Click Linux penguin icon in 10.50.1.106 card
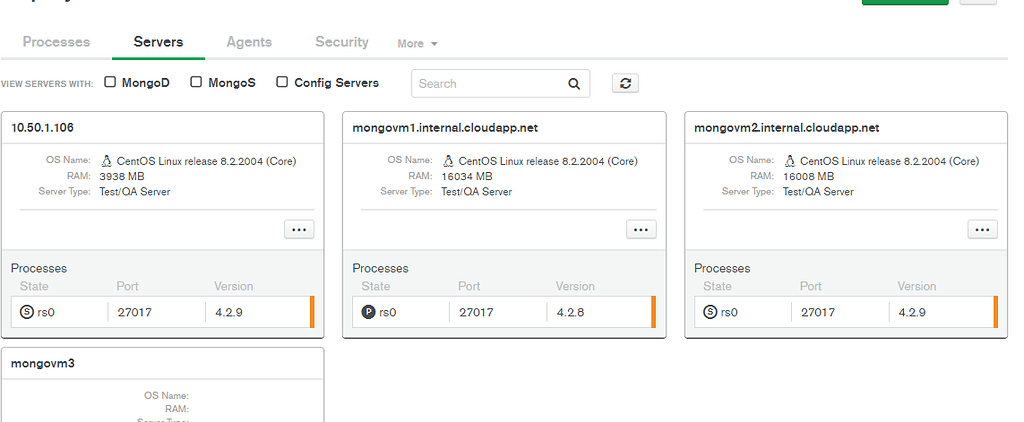 coord(106,161)
